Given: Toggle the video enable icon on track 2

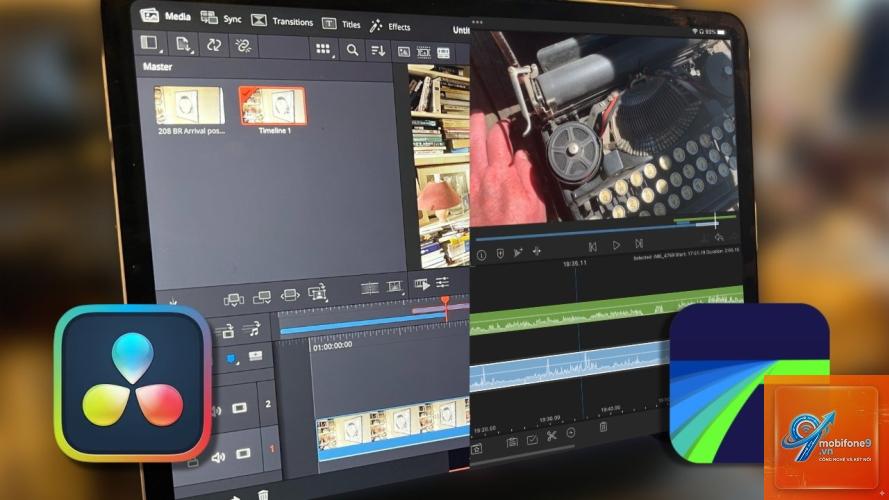Looking at the screenshot, I should (x=239, y=408).
